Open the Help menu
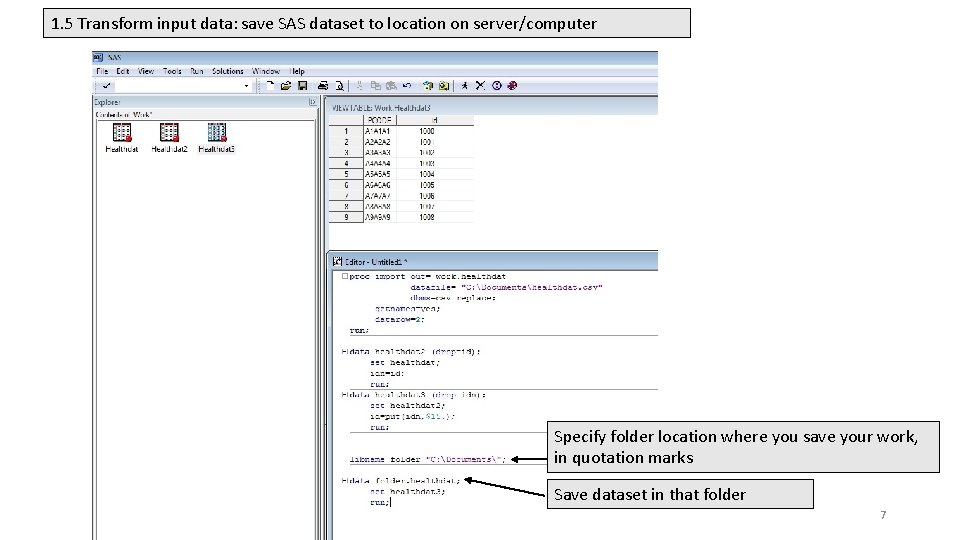Viewport: 960px width, 540px height. point(297,71)
